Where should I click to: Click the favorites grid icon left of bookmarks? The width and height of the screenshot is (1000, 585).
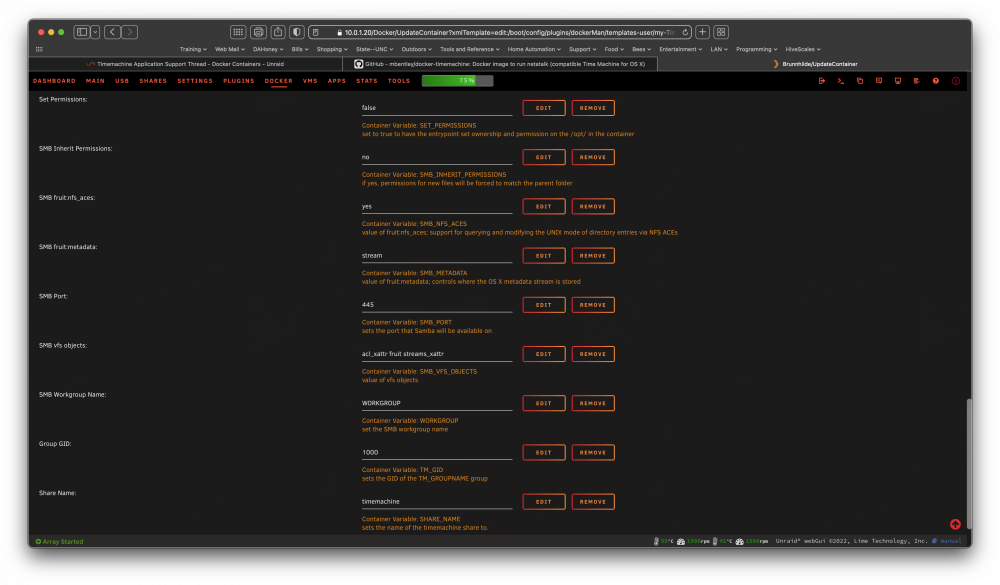(40, 49)
